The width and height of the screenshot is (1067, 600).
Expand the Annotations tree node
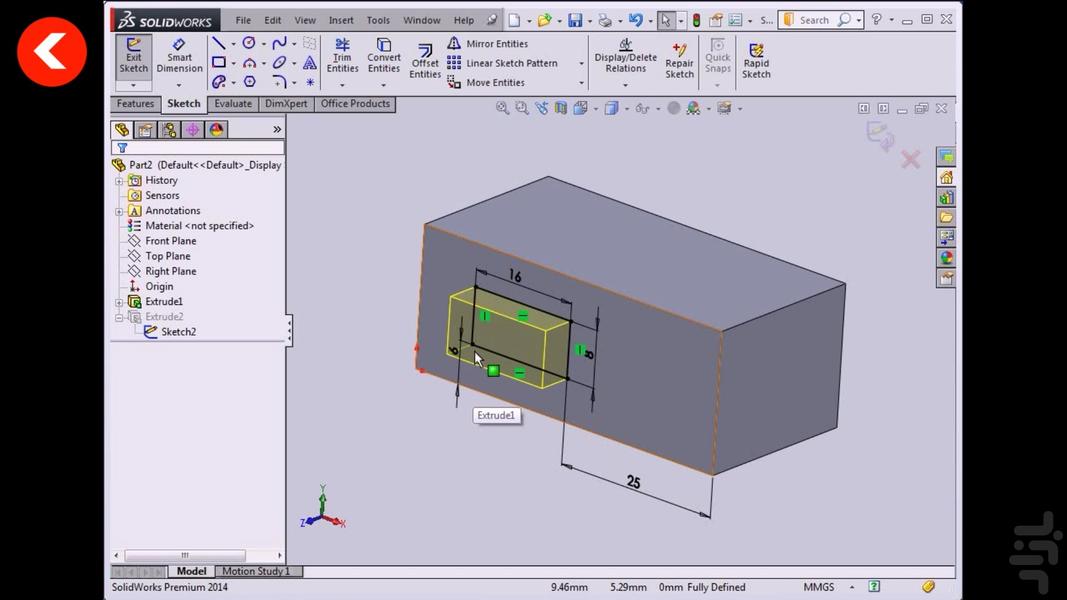121,210
